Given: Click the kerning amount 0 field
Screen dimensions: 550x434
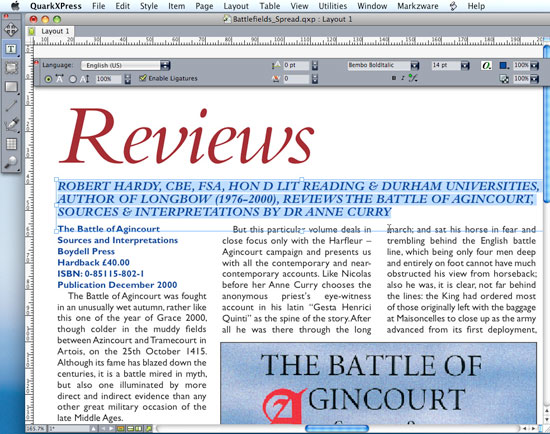Looking at the screenshot, I should pos(296,79).
